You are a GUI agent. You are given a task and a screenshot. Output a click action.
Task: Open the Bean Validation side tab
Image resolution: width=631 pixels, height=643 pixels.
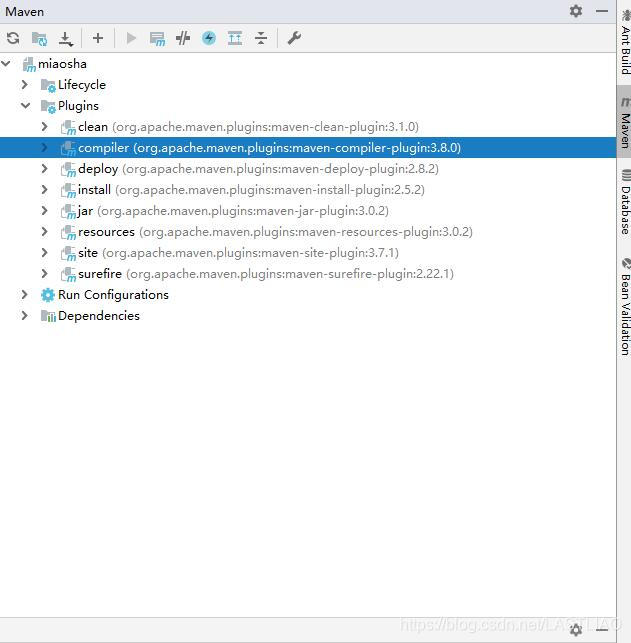click(x=624, y=306)
